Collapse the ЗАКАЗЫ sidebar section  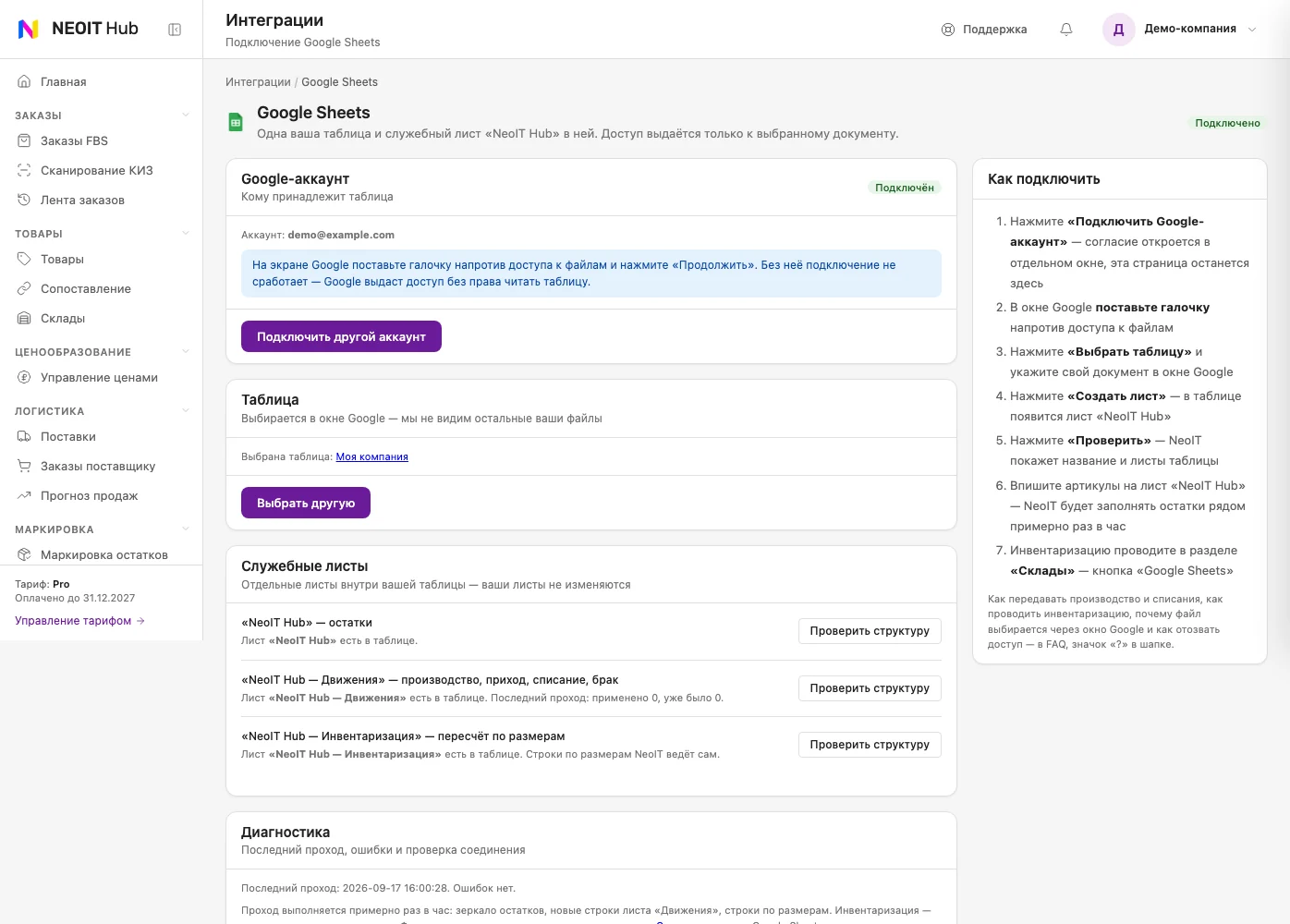186,115
